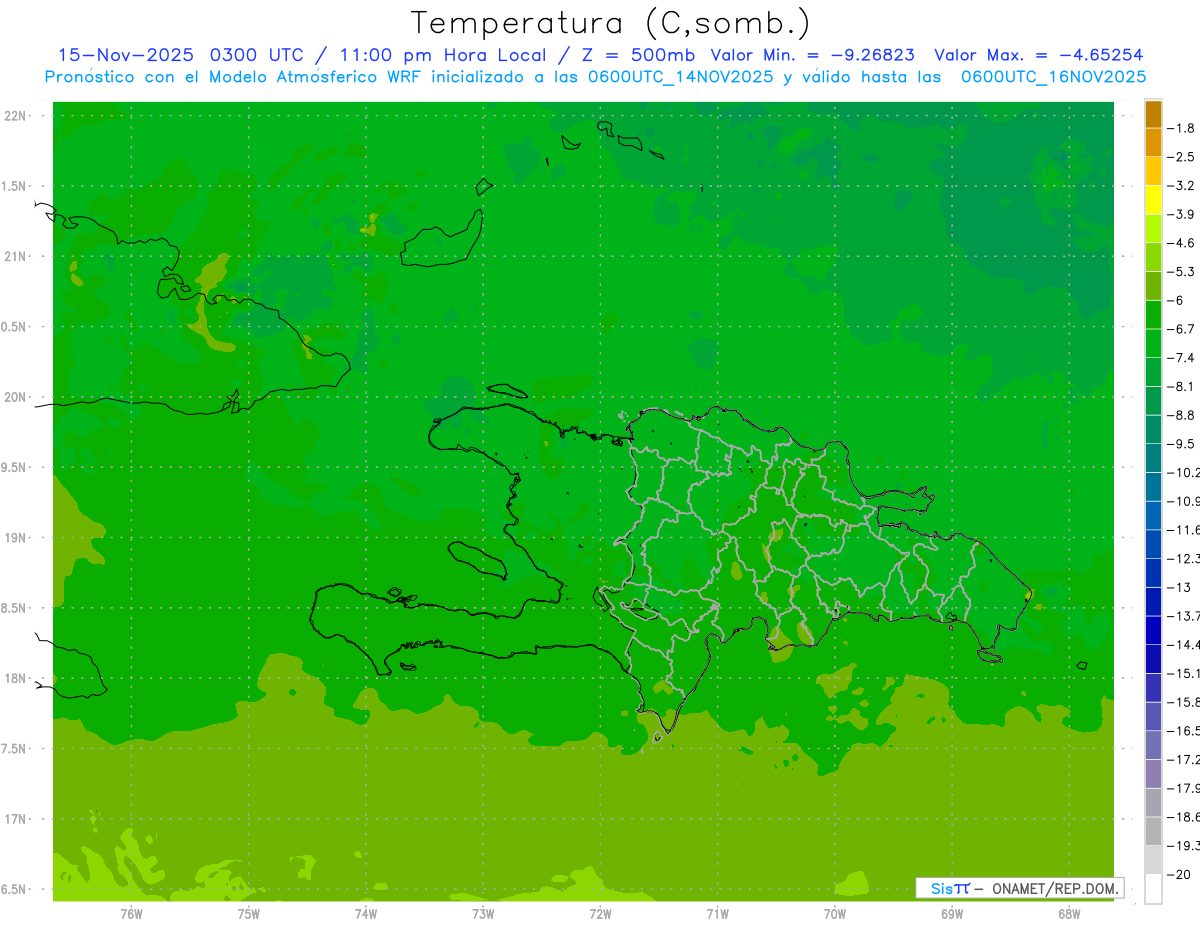Click the title 'Temperatura (C,somb.)'

tap(611, 22)
